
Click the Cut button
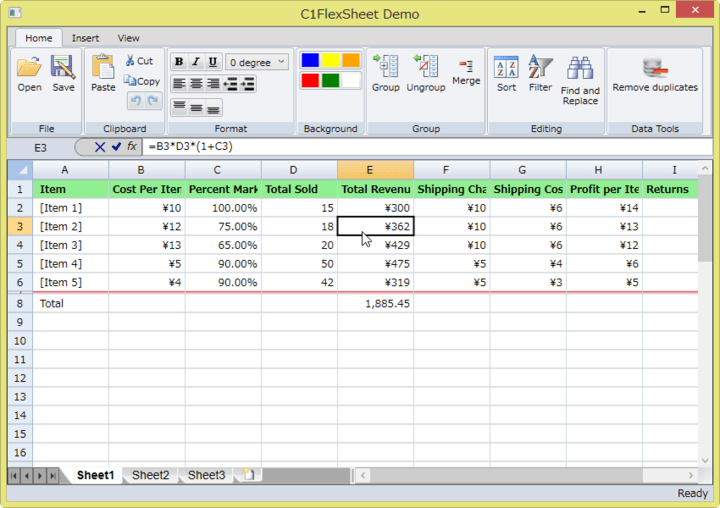139,61
